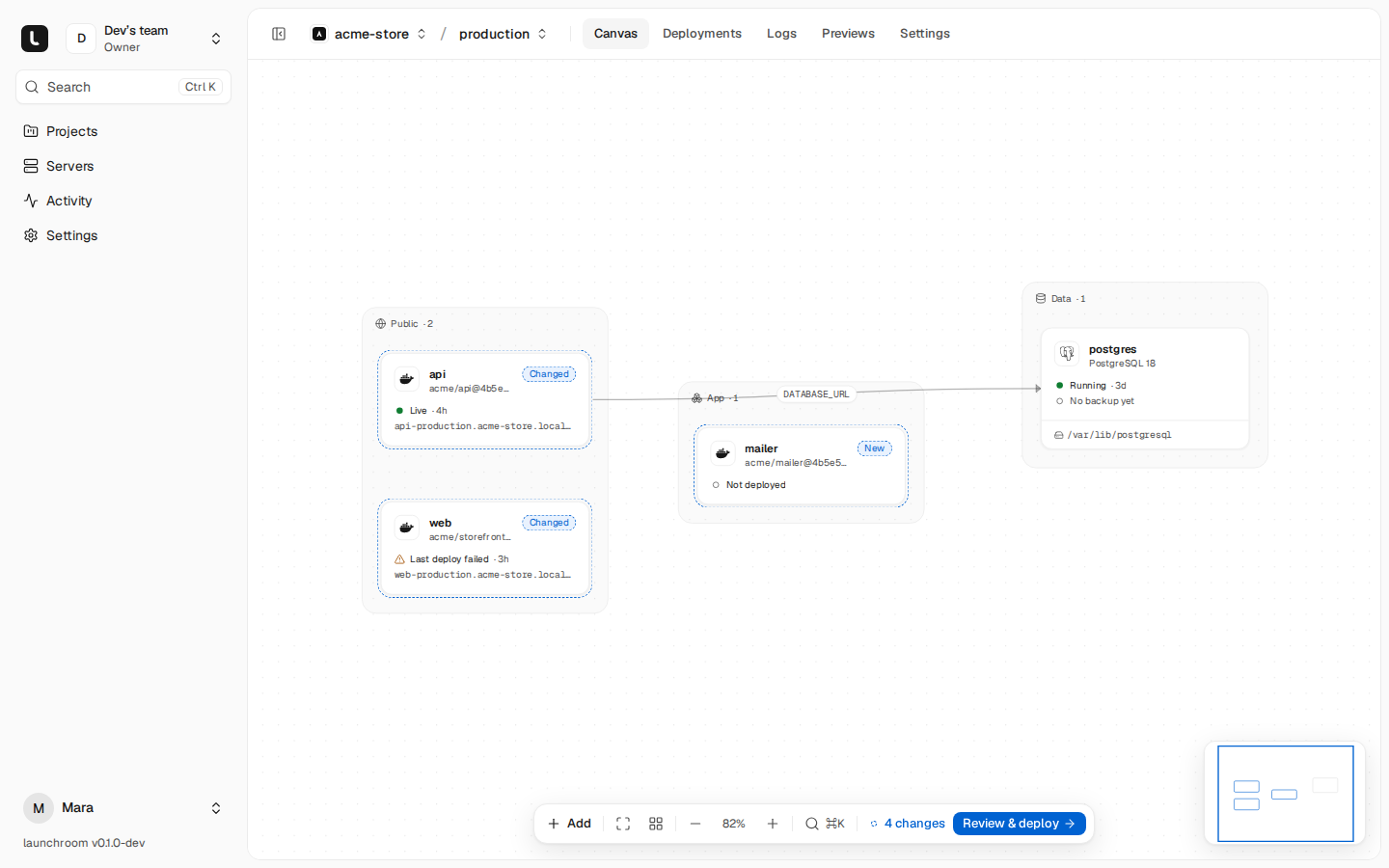Image resolution: width=1389 pixels, height=868 pixels.
Task: Click the PostgreSQL elephant icon
Action: coord(1067,354)
